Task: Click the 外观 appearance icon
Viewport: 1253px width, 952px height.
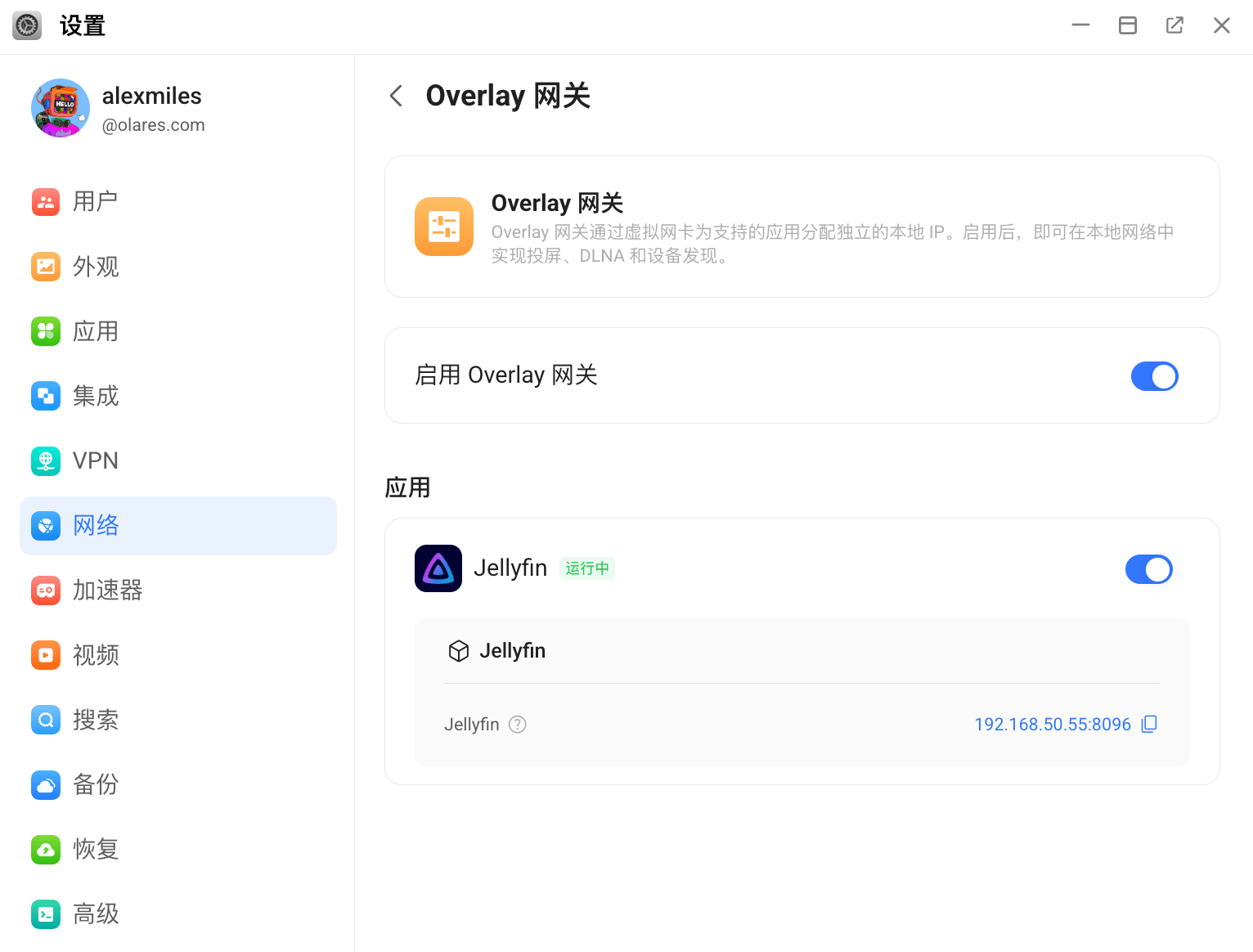Action: (x=46, y=267)
